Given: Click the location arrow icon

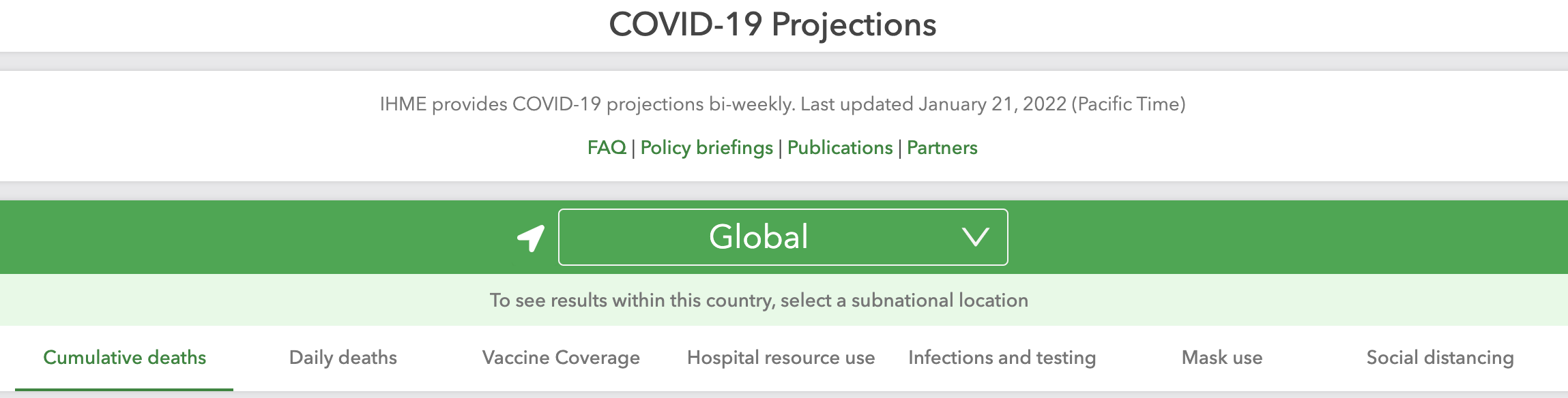Looking at the screenshot, I should pyautogui.click(x=531, y=238).
